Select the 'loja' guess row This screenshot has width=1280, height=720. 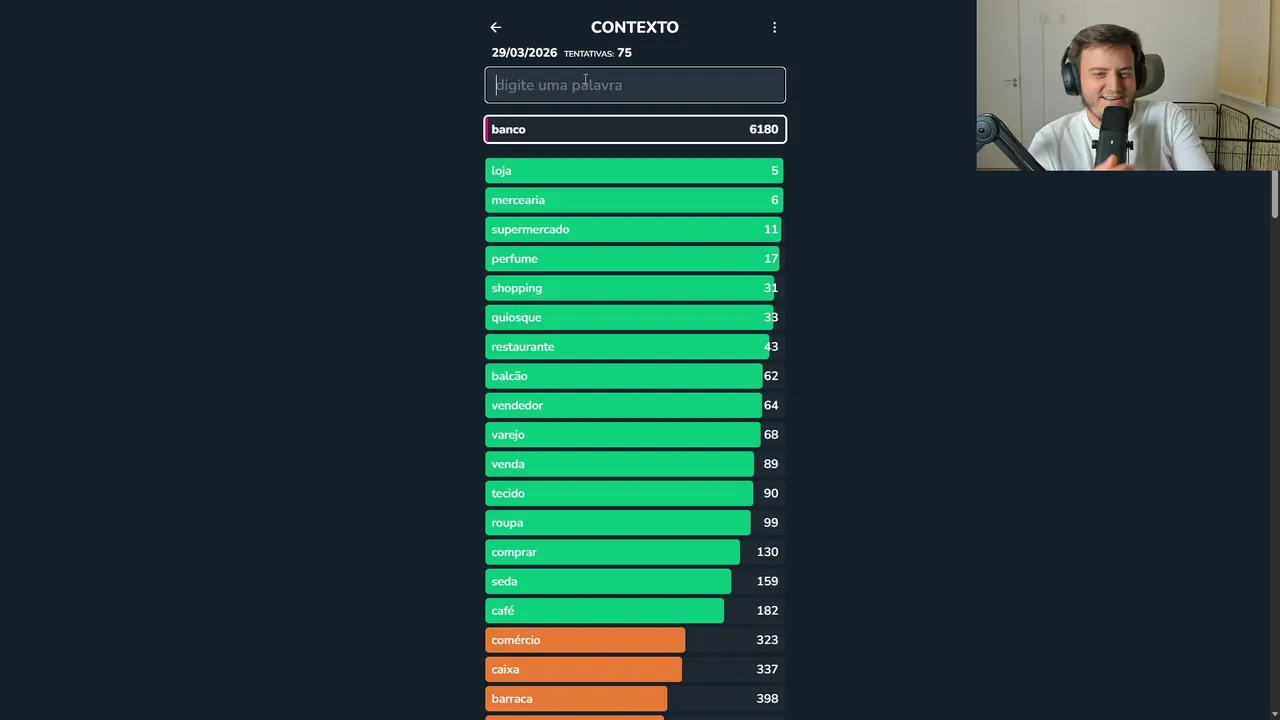[x=635, y=171]
